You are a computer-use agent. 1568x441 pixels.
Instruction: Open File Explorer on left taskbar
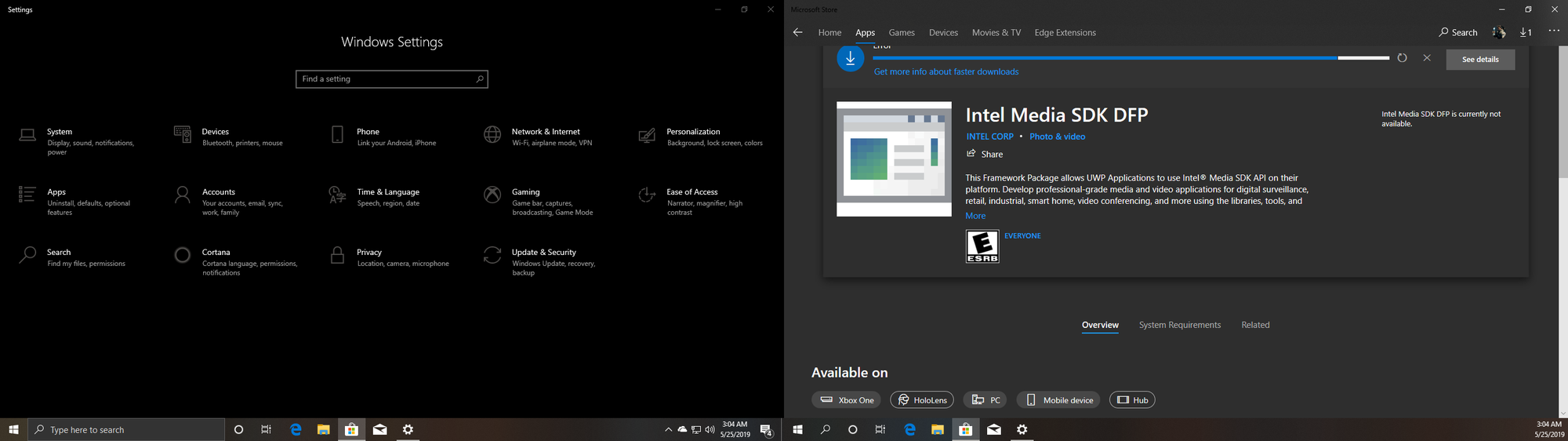tap(323, 429)
